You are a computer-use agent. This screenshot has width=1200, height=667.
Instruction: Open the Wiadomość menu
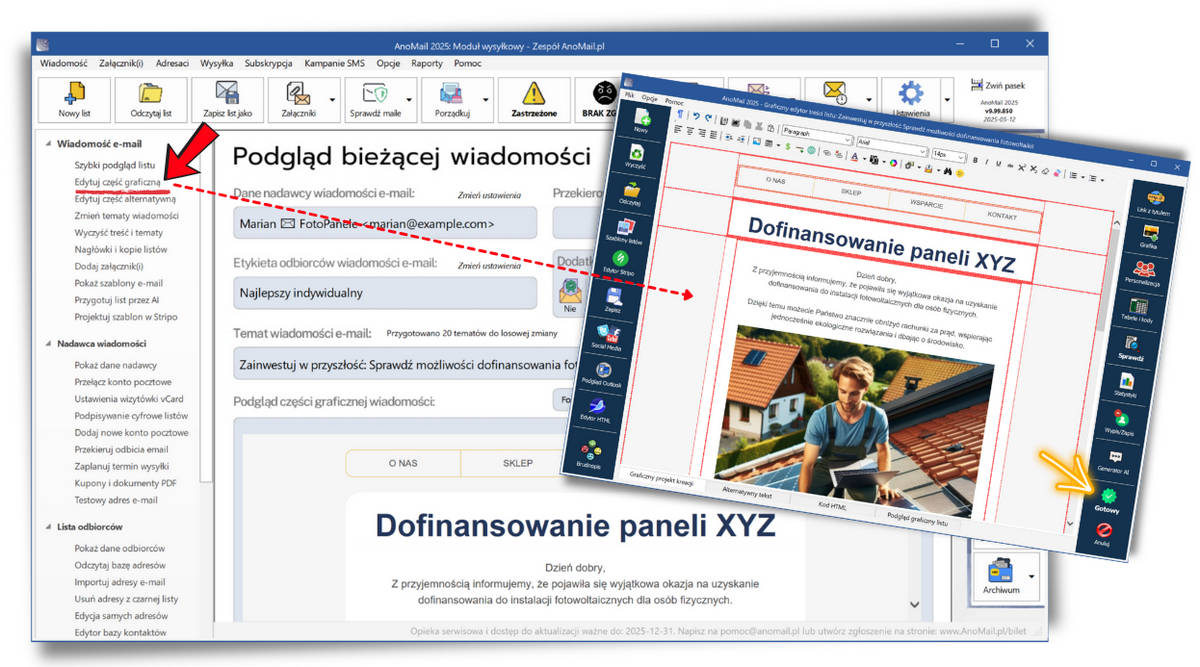pyautogui.click(x=64, y=63)
